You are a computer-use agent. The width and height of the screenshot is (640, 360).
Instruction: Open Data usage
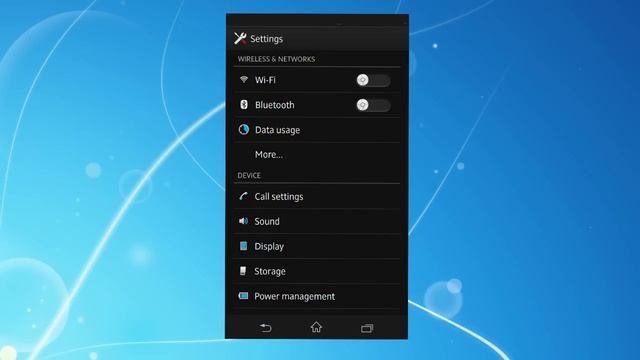pos(317,130)
